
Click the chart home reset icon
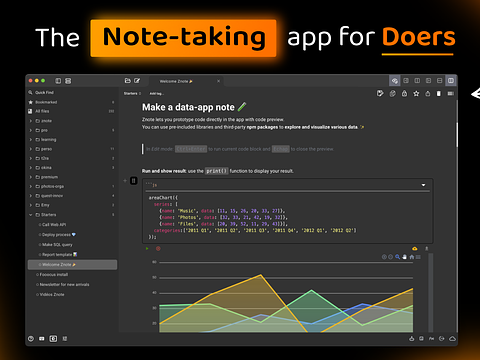[412, 257]
